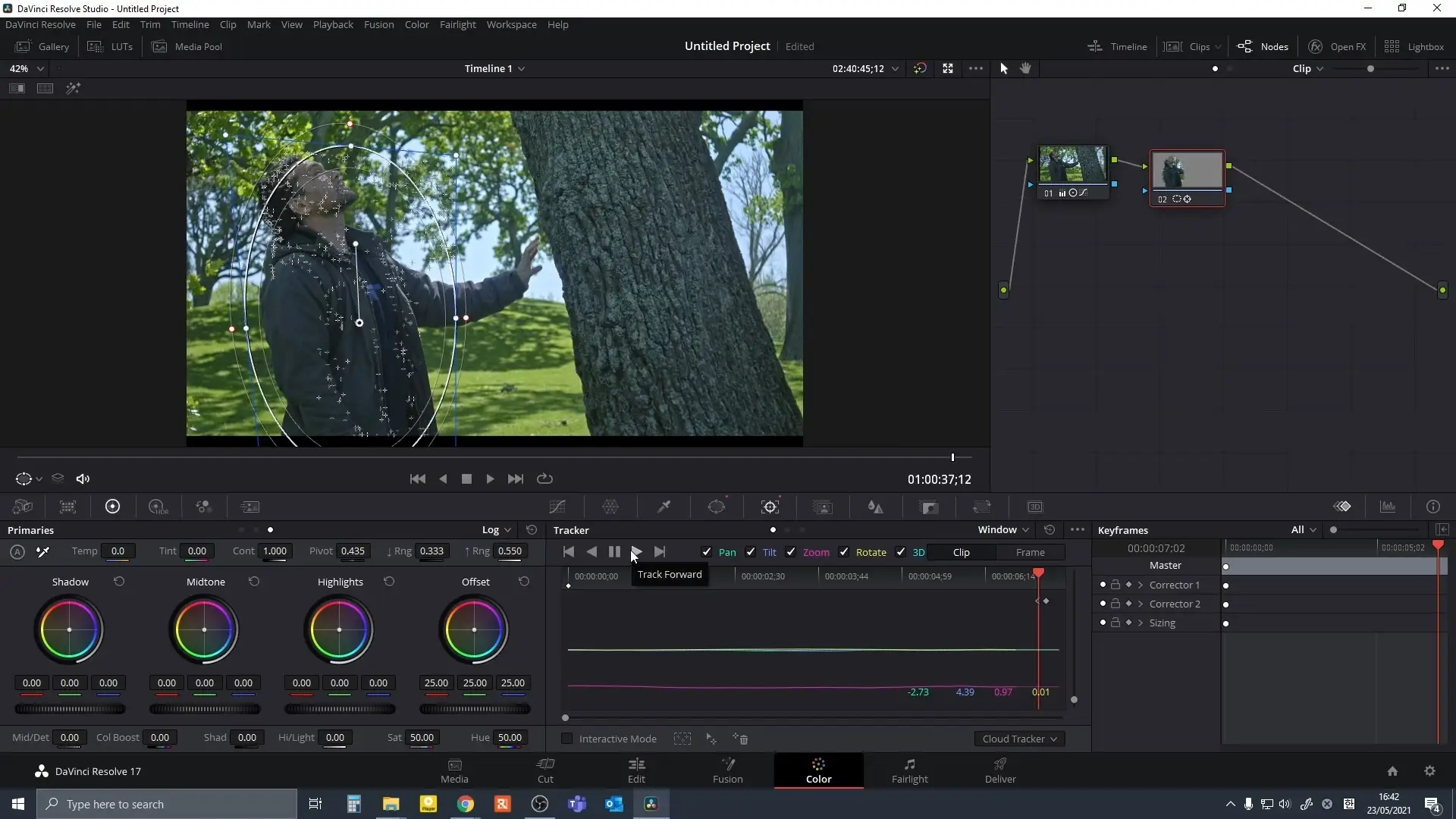Viewport: 1456px width, 819px height.
Task: Open the Color Match palette icon
Action: pyautogui.click(x=68, y=507)
